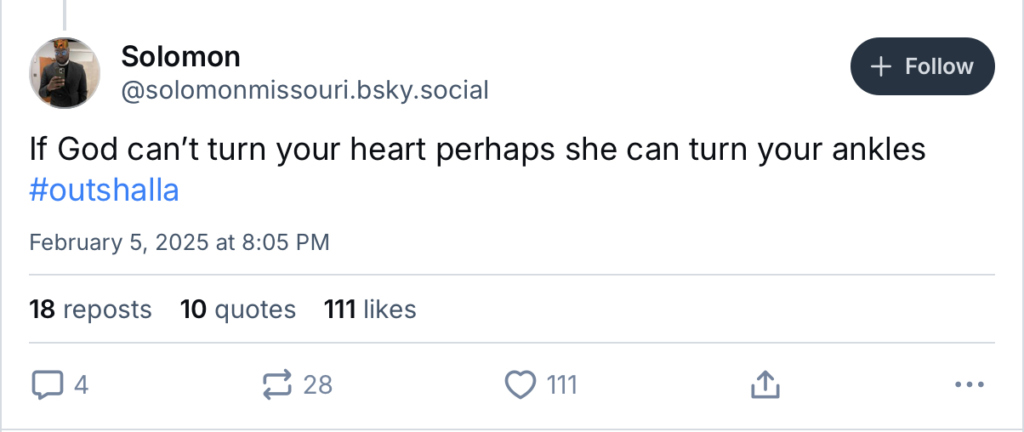
Task: Click the share upload icon
Action: 763,384
